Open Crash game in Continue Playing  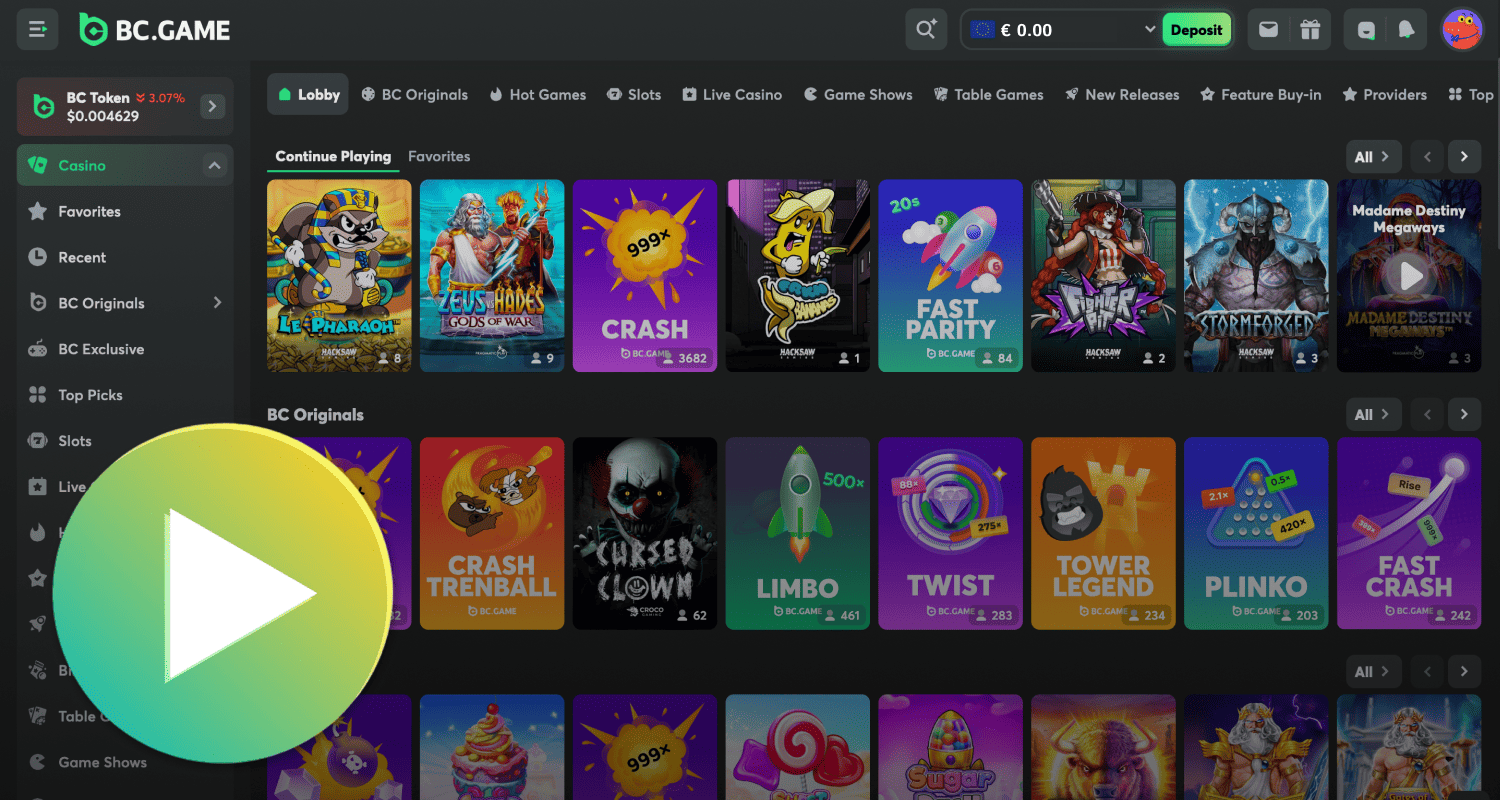pyautogui.click(x=645, y=276)
